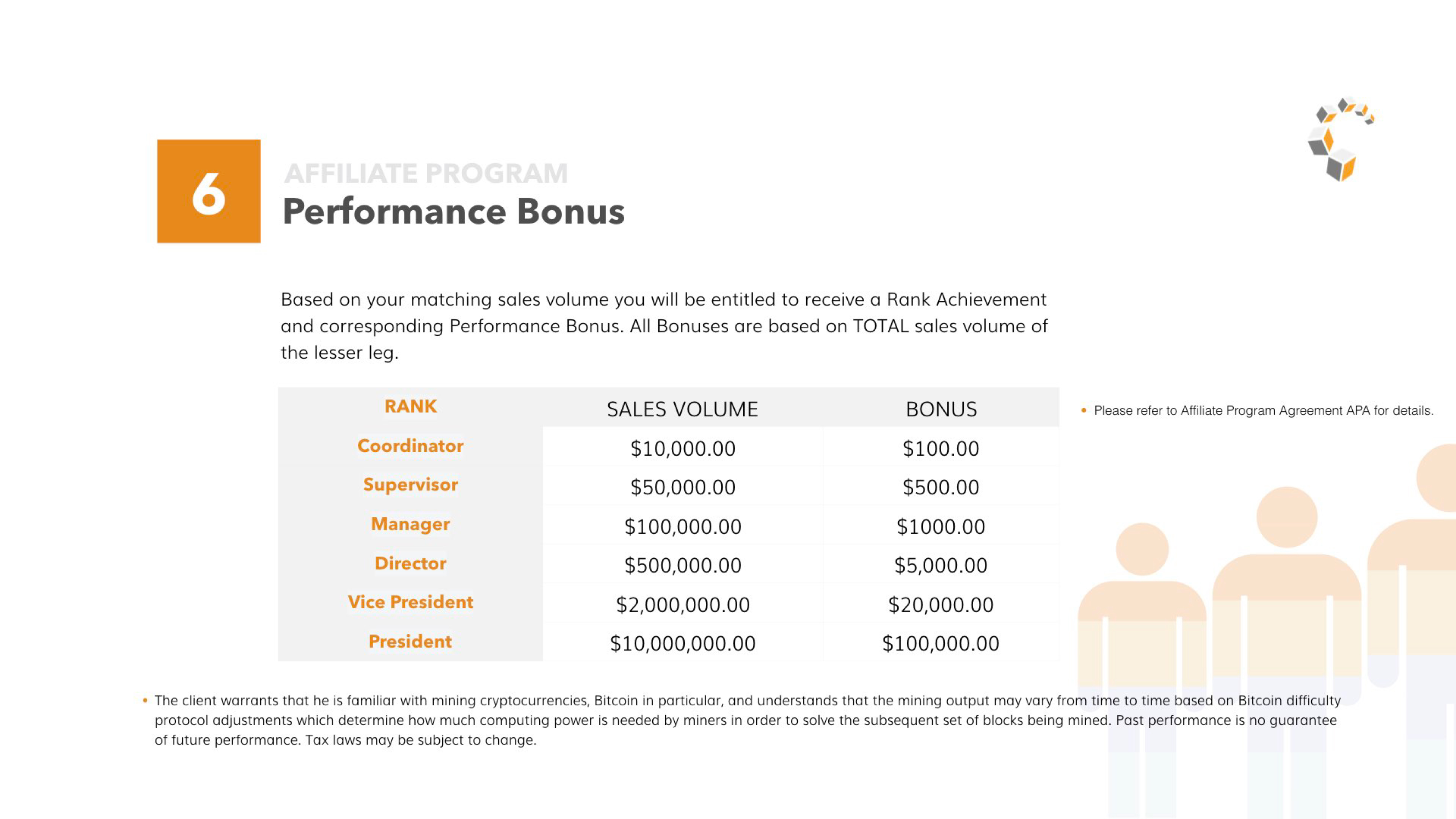Select the Director rank label

(x=410, y=563)
